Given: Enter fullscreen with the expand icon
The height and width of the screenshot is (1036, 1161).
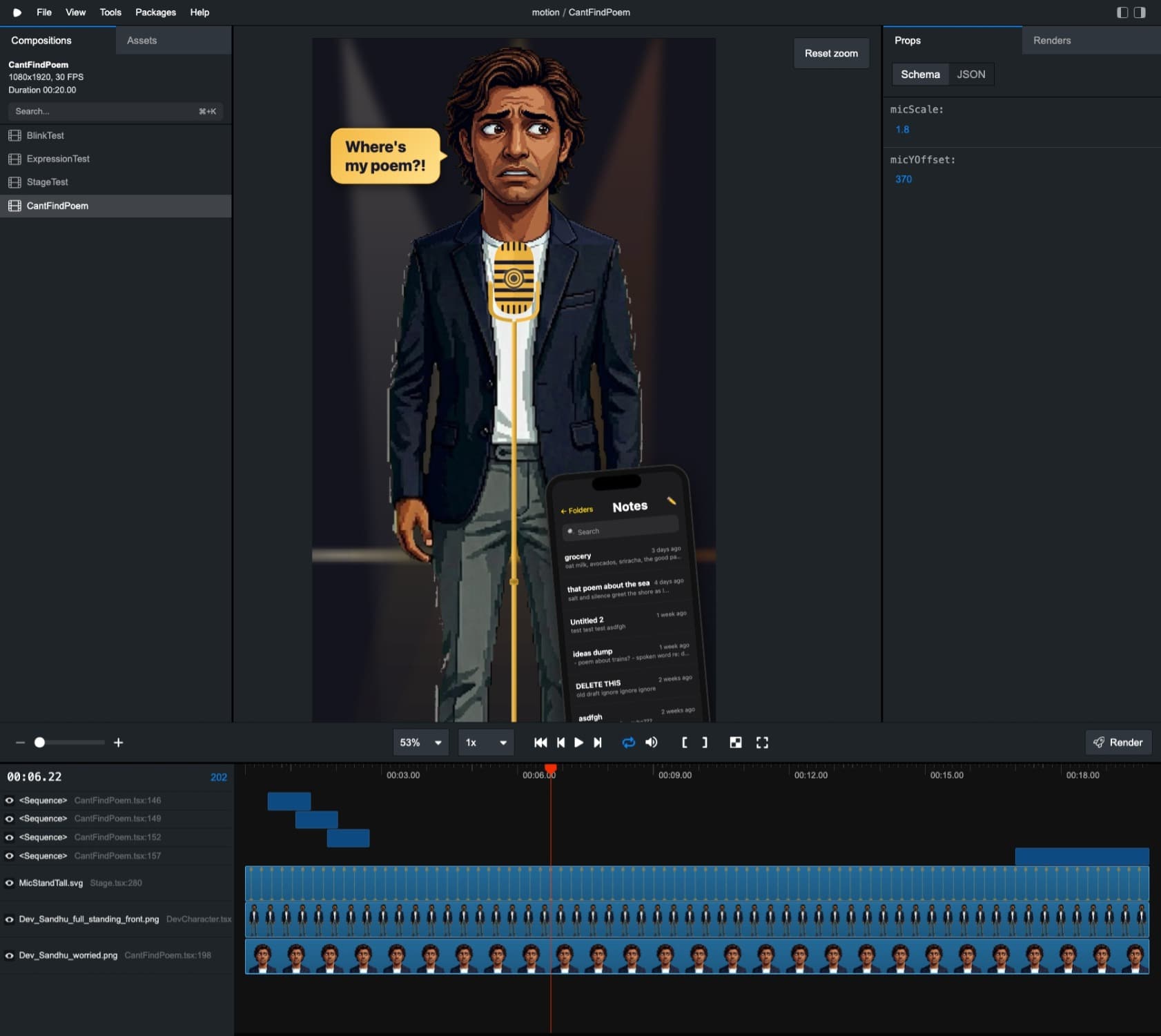Looking at the screenshot, I should click(763, 743).
